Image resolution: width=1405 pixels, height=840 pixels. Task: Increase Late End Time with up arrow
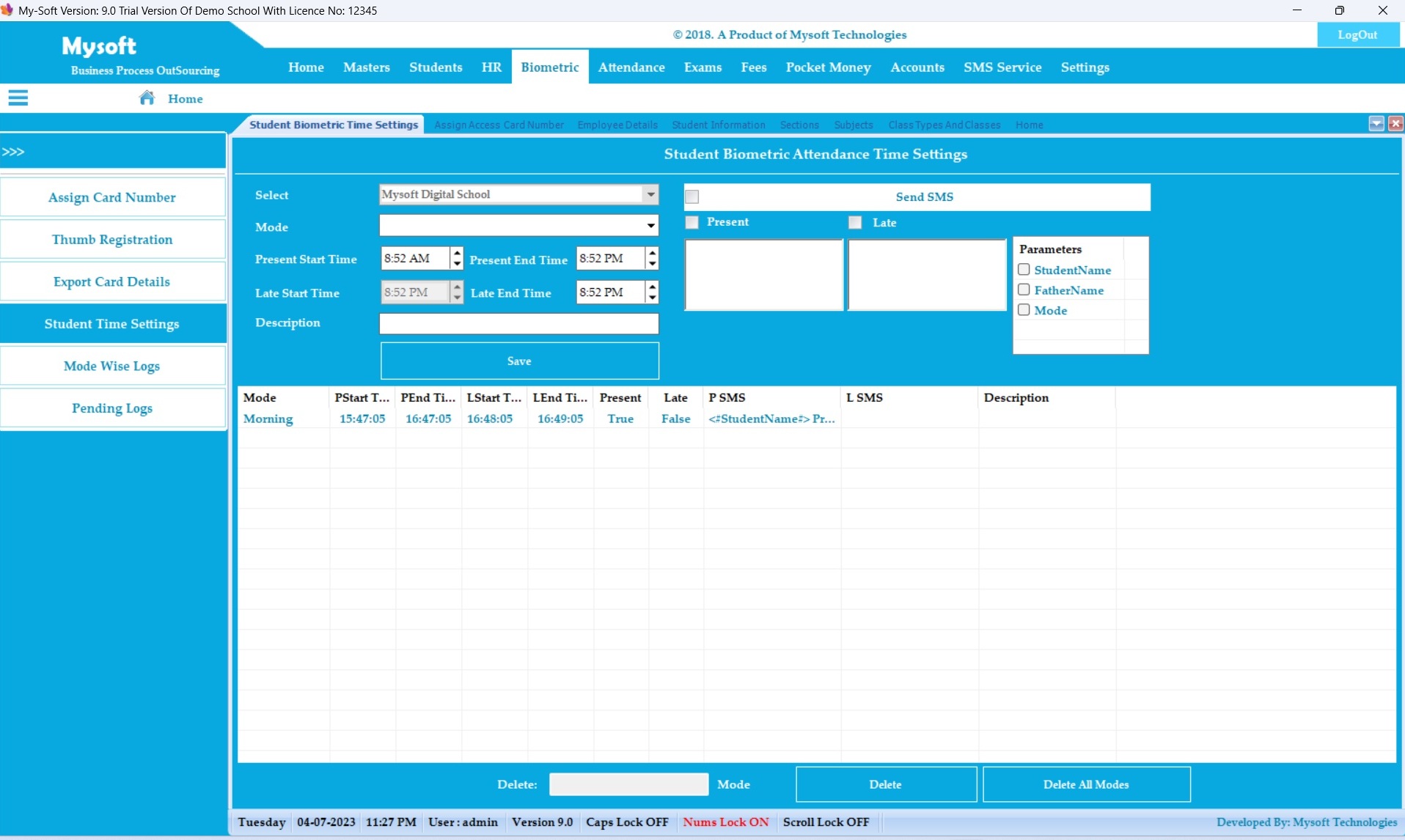pos(652,287)
